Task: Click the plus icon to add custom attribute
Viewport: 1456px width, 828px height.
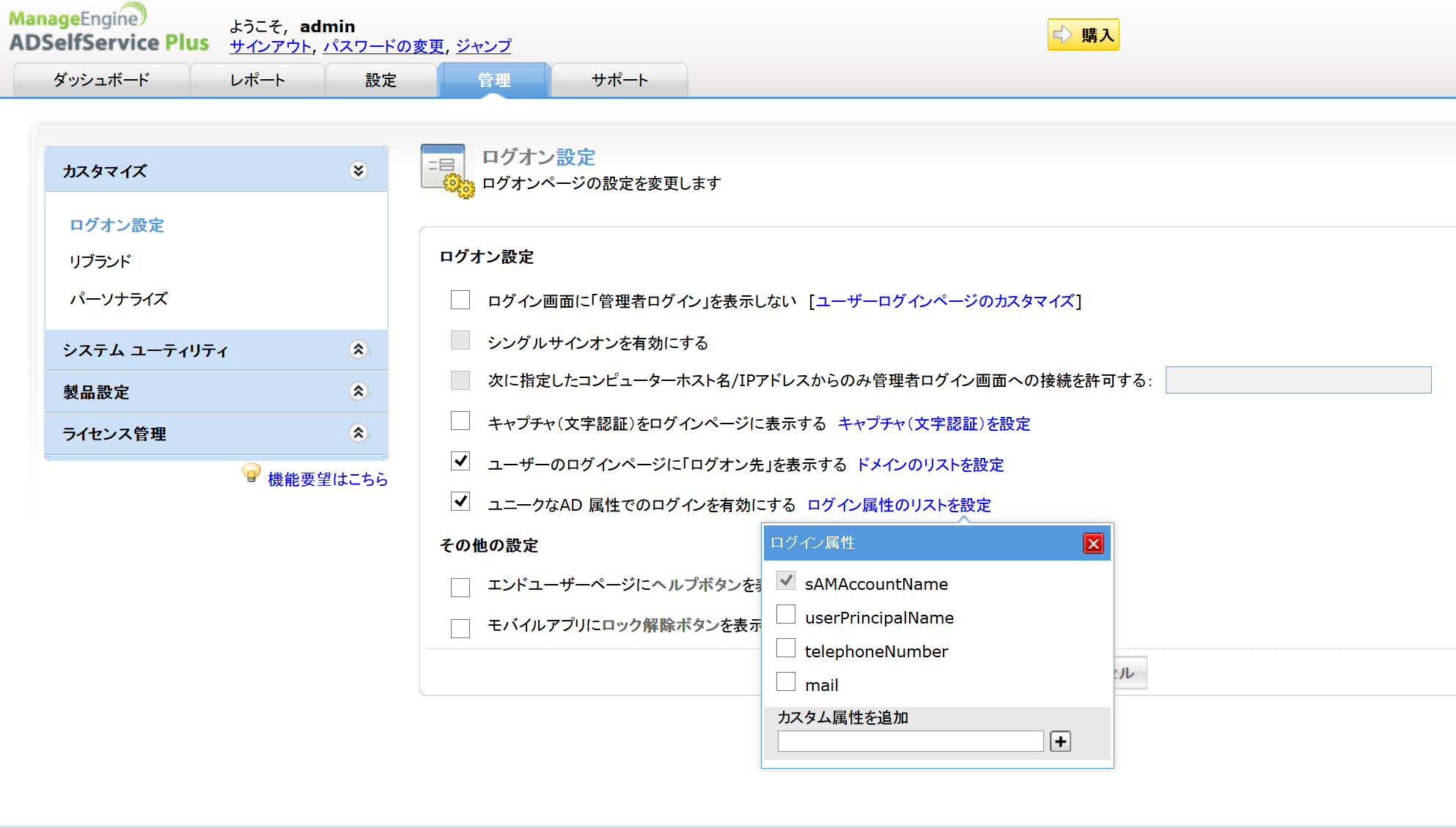Action: point(1060,742)
